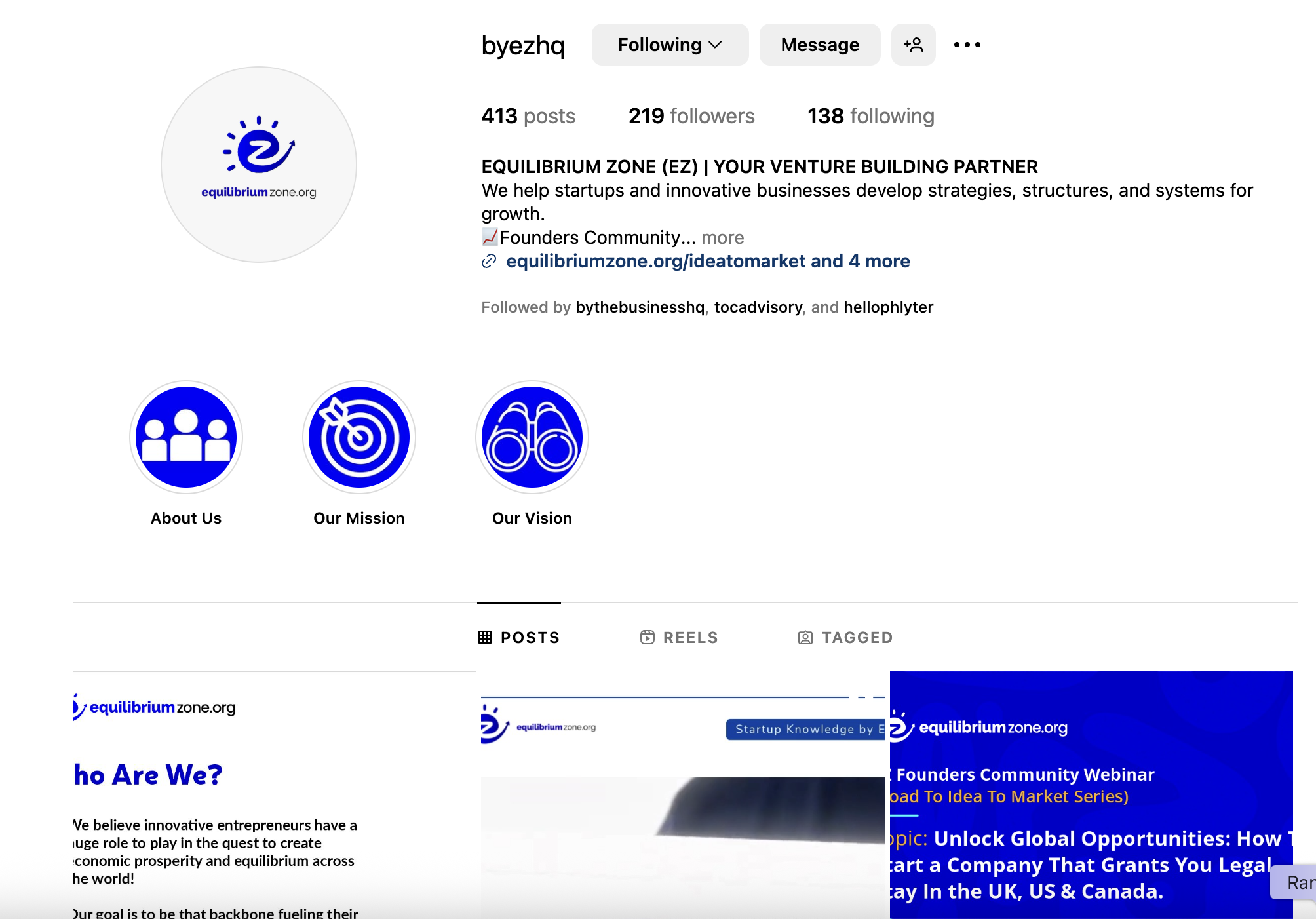Viewport: 1316px width, 919px height.
Task: Open follower bythebusinesshq profile
Action: 640,307
